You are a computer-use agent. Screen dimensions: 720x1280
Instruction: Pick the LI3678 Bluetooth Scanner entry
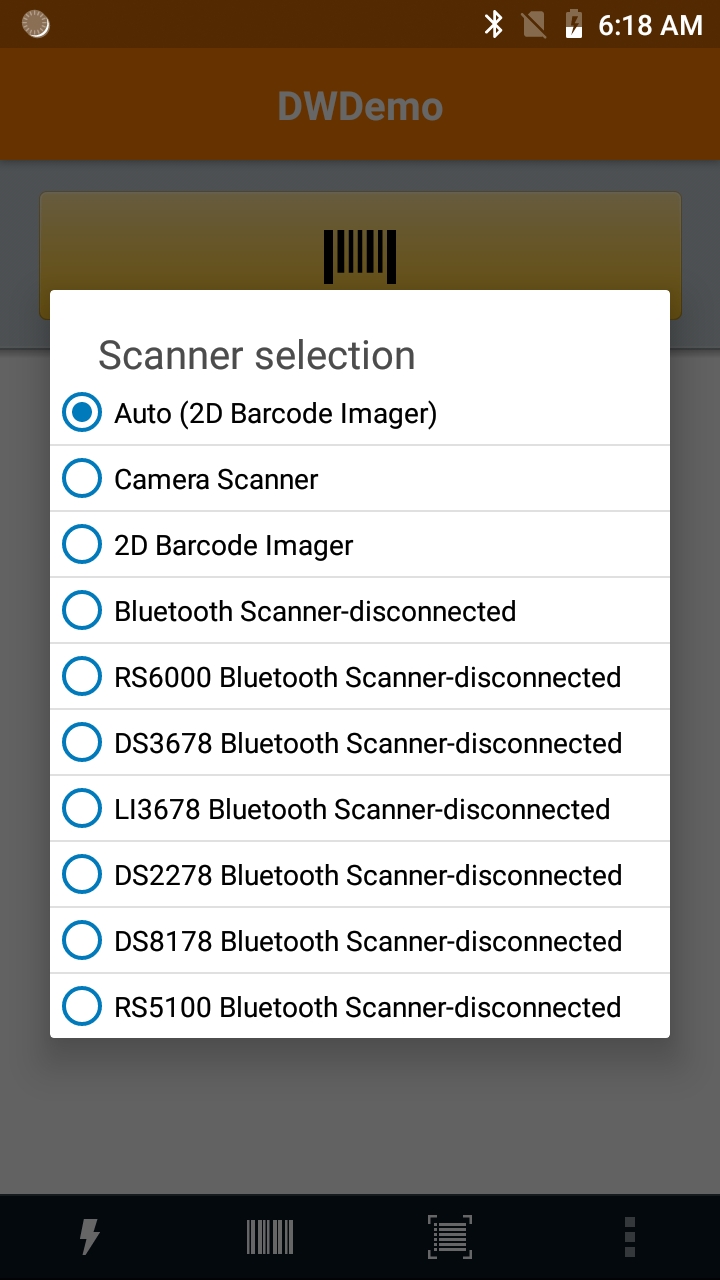pos(82,809)
